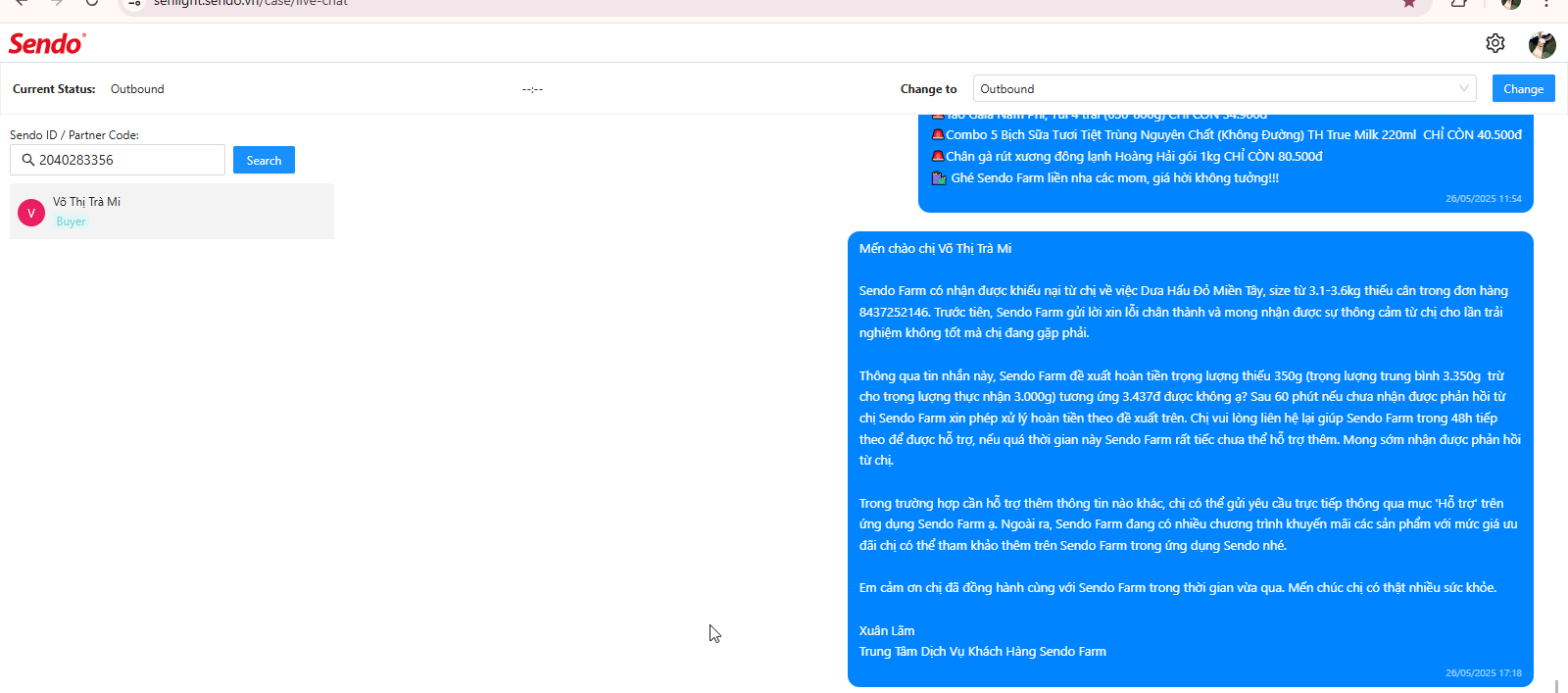Click the shopping bag emoji beside Ghé Sendo Farm
Image resolution: width=1568 pixels, height=693 pixels.
939,177
